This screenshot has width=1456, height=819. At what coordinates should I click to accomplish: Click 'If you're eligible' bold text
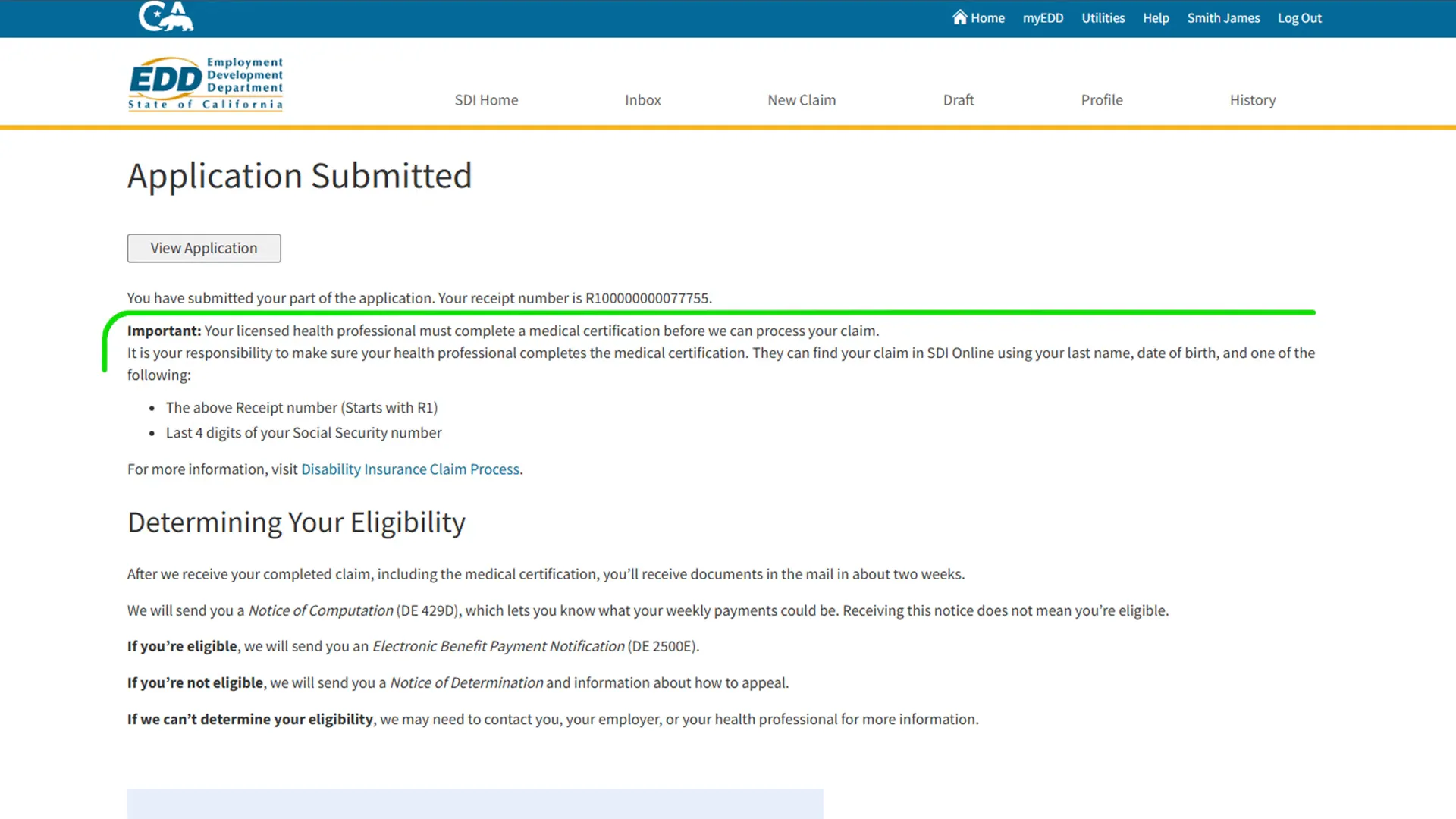coord(182,646)
